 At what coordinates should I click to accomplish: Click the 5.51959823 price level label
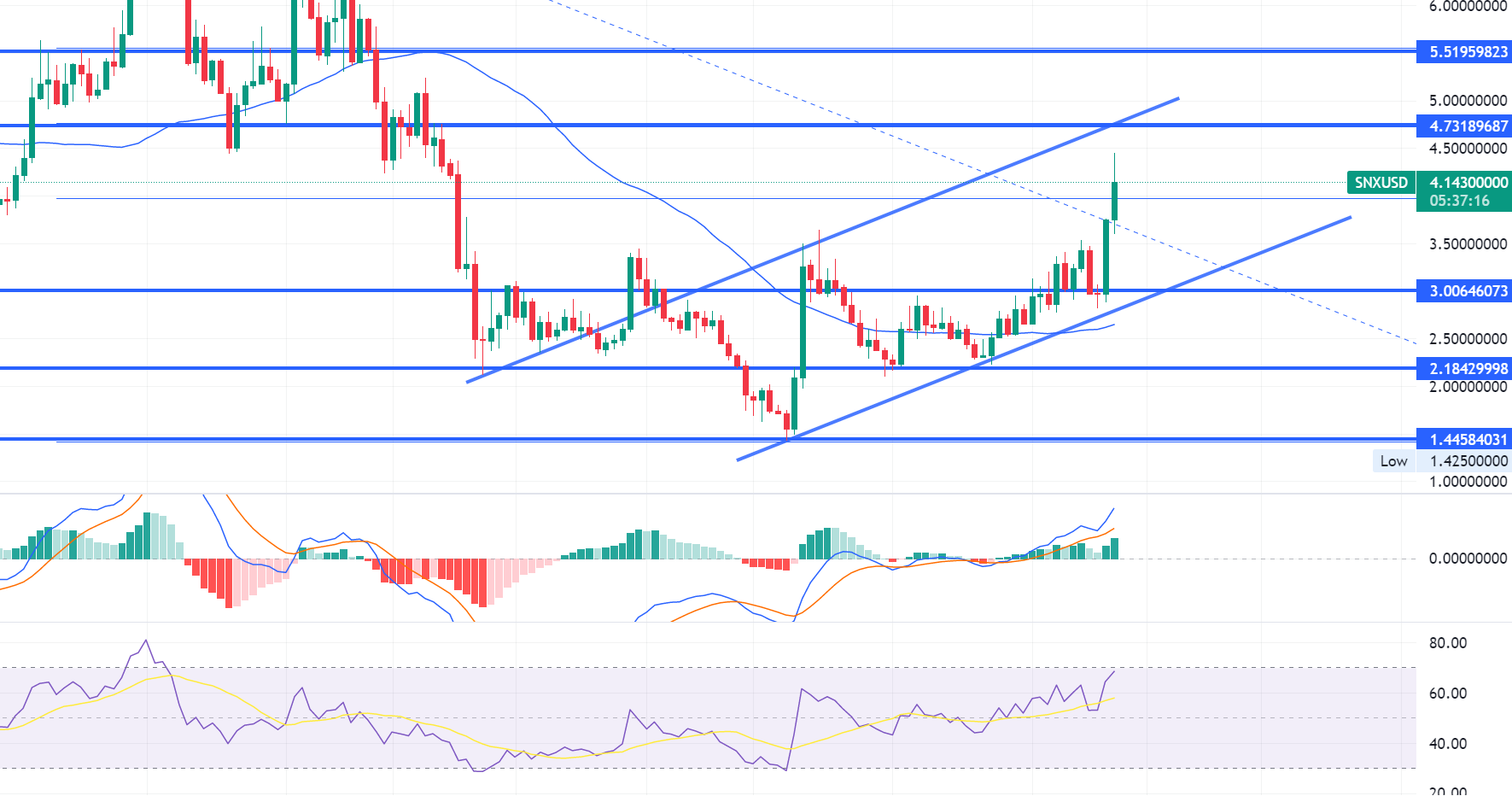1464,52
